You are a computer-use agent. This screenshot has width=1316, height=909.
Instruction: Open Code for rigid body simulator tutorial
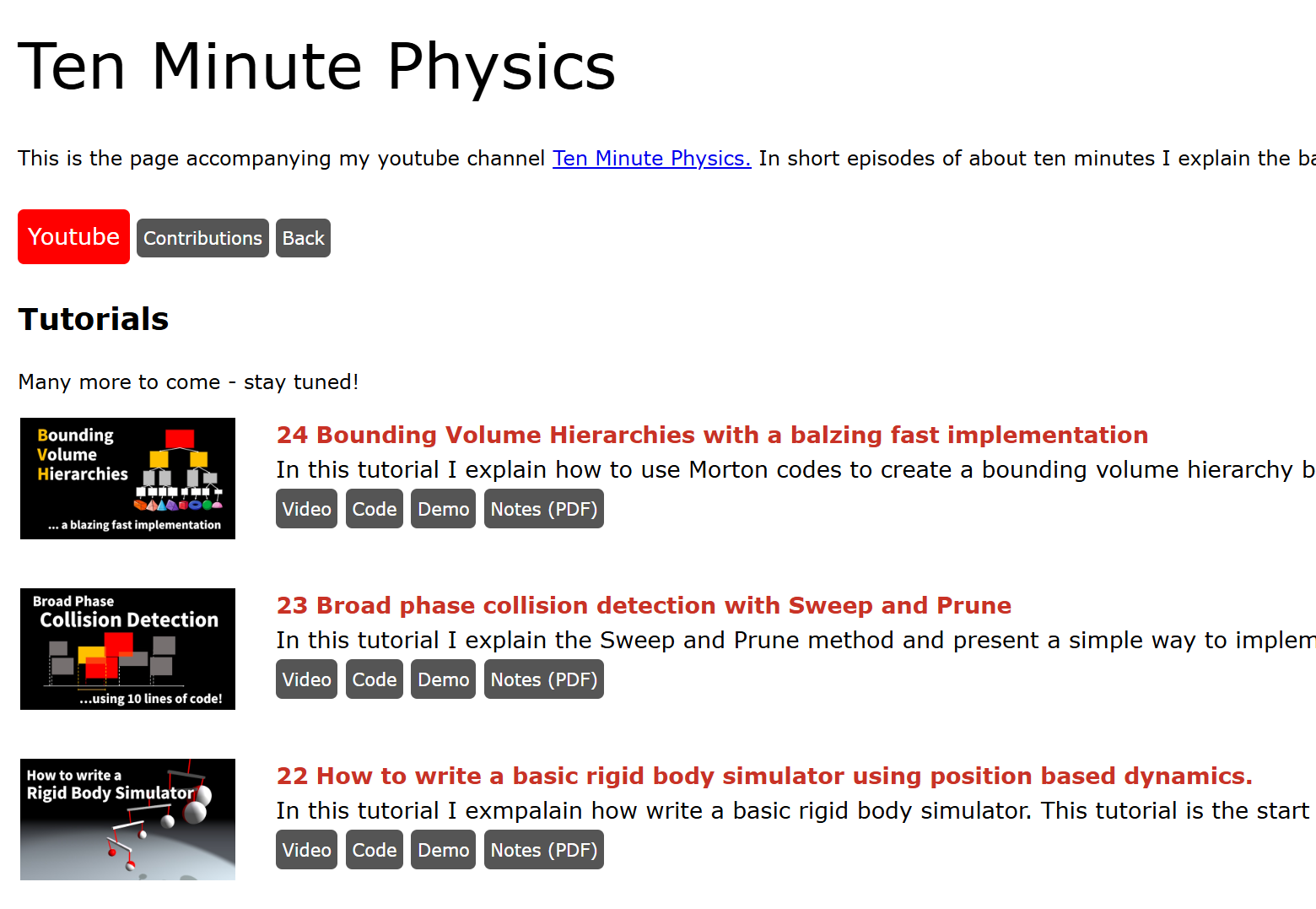[x=375, y=850]
